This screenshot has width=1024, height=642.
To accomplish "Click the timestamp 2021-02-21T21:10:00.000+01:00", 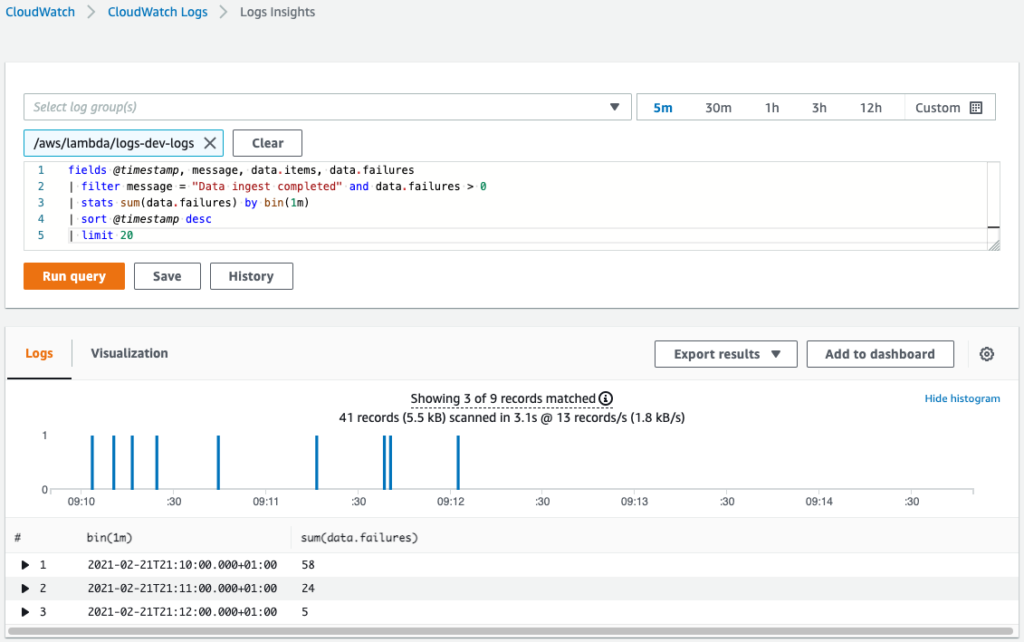I will coord(182,565).
